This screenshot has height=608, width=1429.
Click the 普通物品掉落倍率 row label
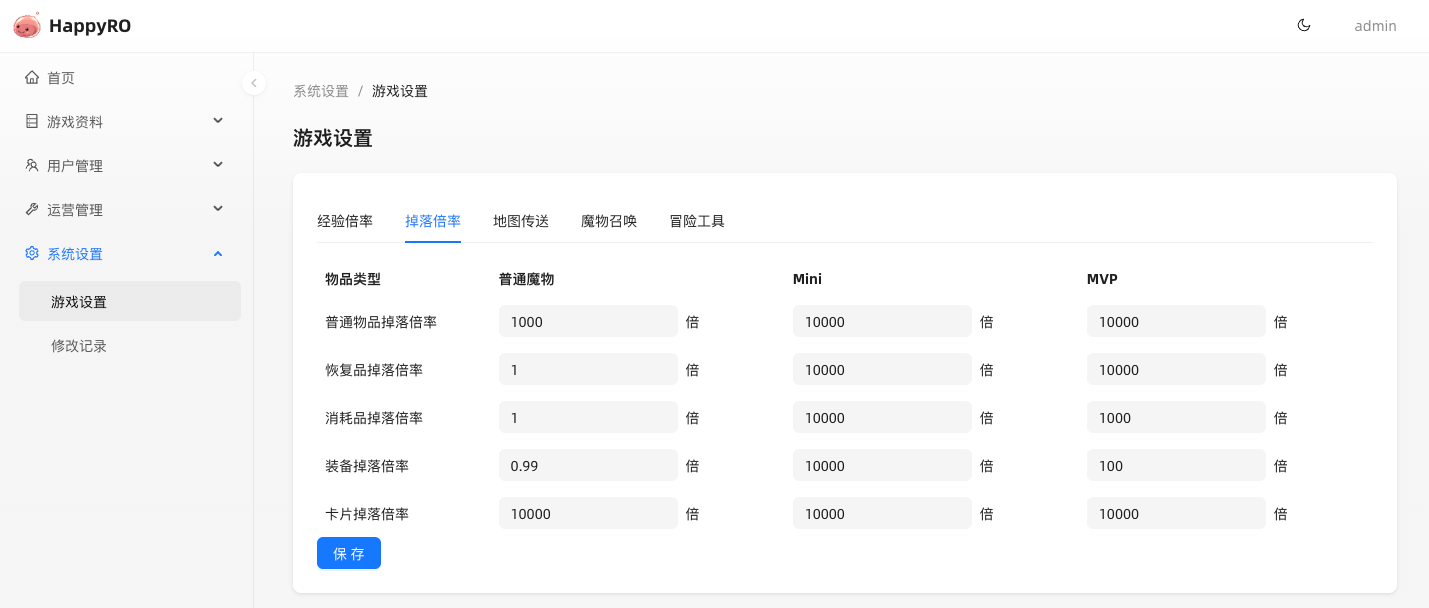tap(381, 322)
